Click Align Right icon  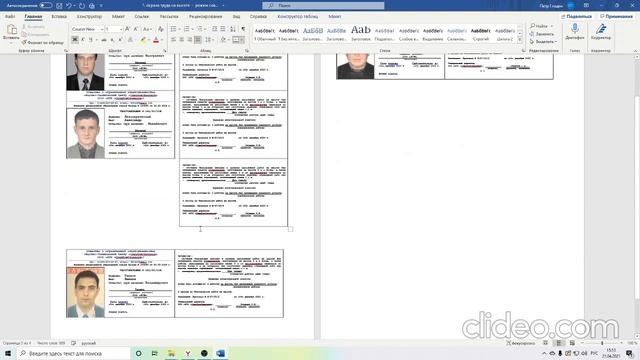click(190, 40)
